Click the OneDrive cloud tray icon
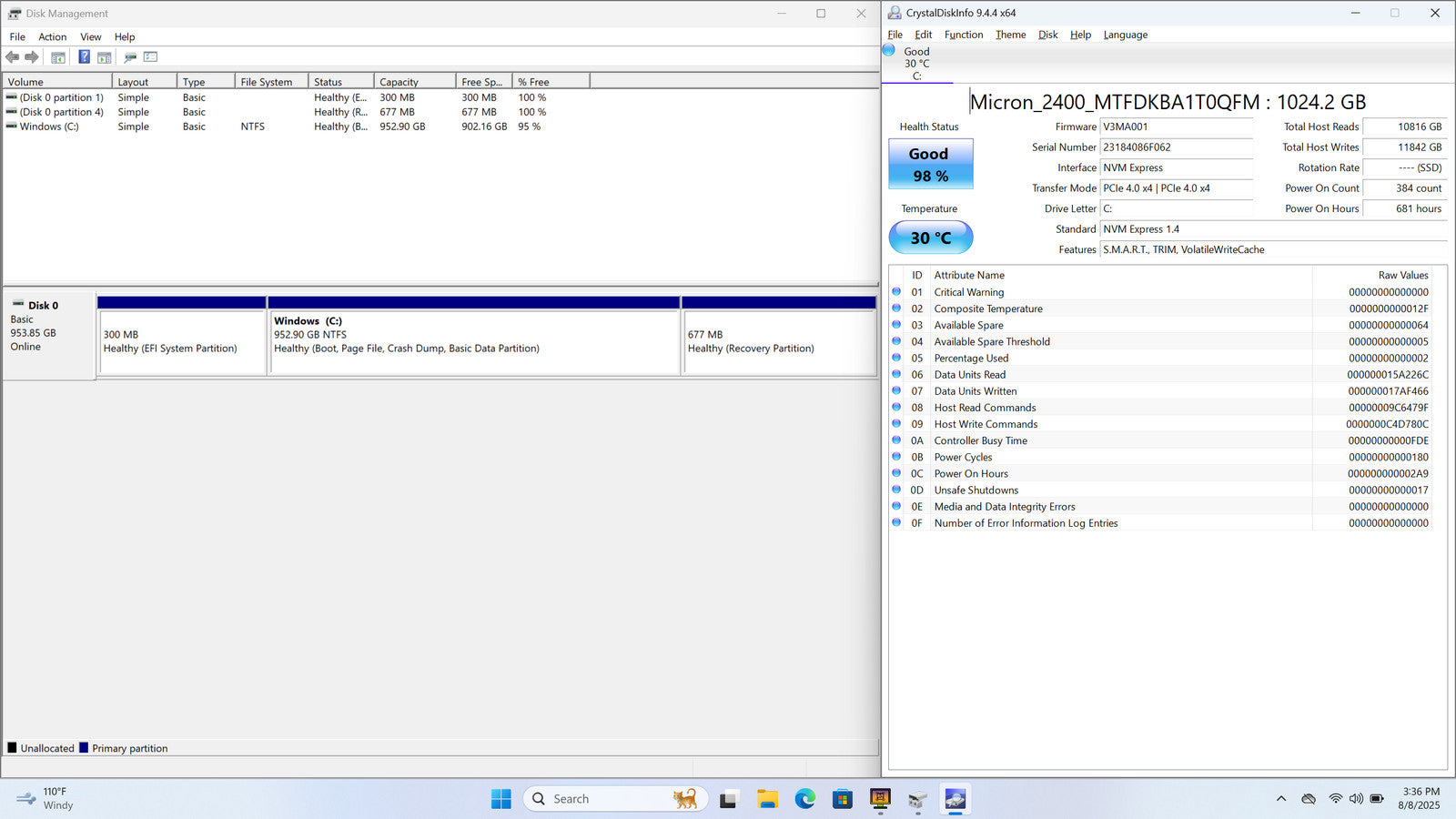Screen dimensions: 1456x819 [1309, 799]
